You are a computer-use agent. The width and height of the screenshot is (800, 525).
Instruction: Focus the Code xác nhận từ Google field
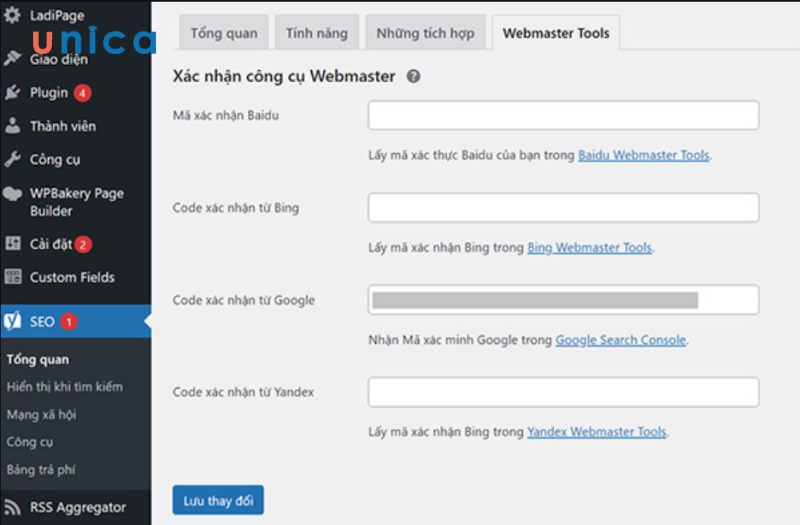(563, 299)
